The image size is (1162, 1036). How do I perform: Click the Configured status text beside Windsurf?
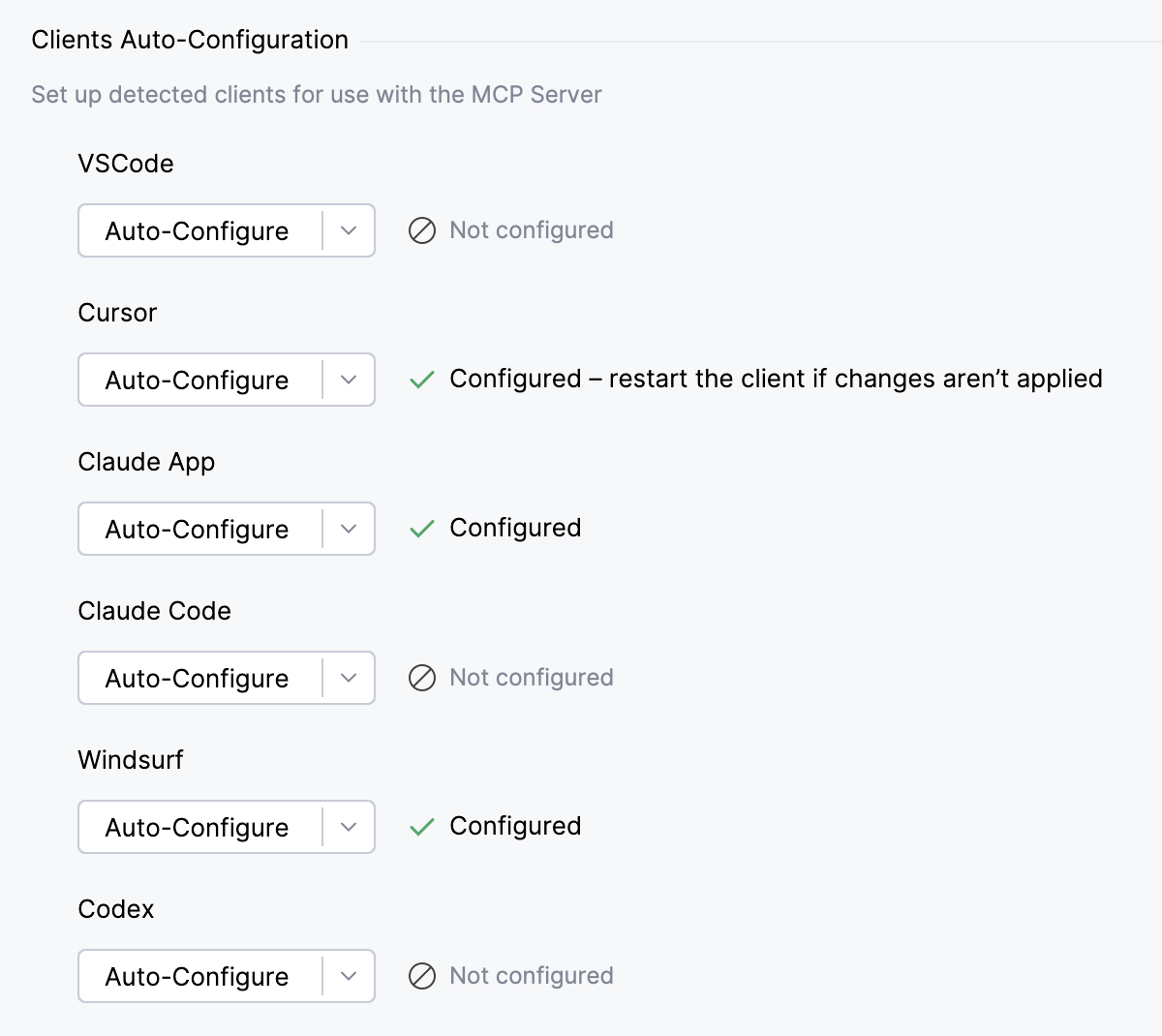click(514, 826)
